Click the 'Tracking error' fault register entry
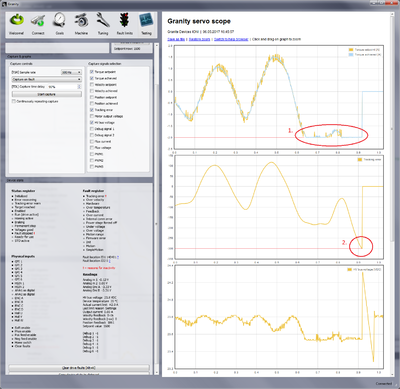Image resolution: width=400 pixels, height=389 pixels. 95,196
